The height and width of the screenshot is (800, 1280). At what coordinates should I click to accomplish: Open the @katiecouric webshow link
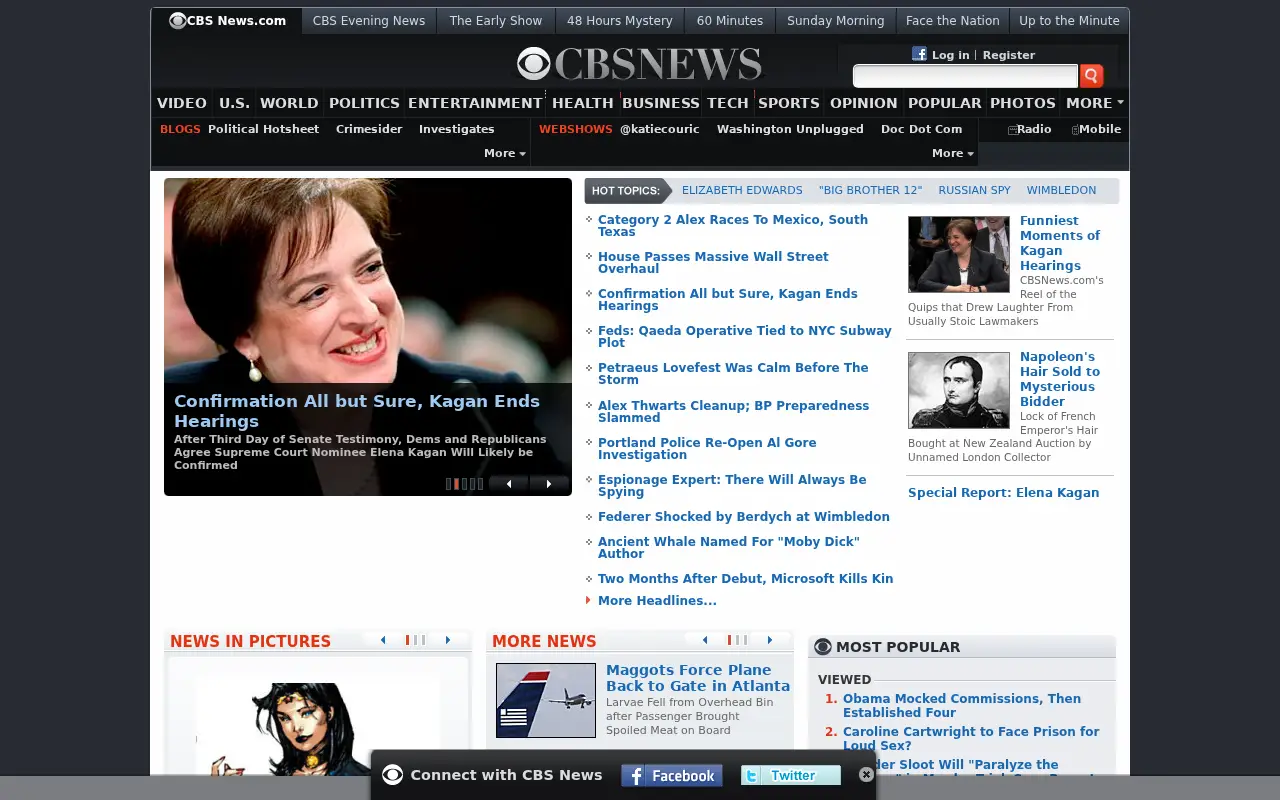pos(660,129)
